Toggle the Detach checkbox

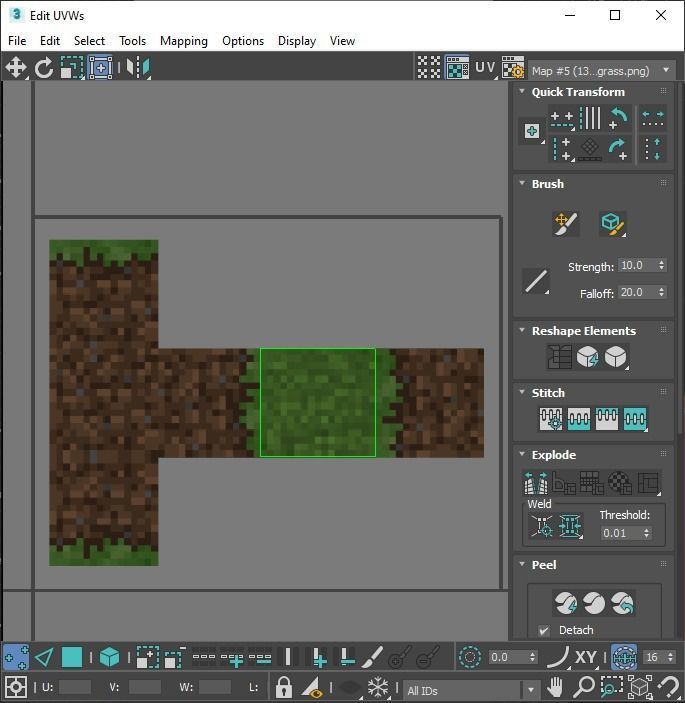544,630
